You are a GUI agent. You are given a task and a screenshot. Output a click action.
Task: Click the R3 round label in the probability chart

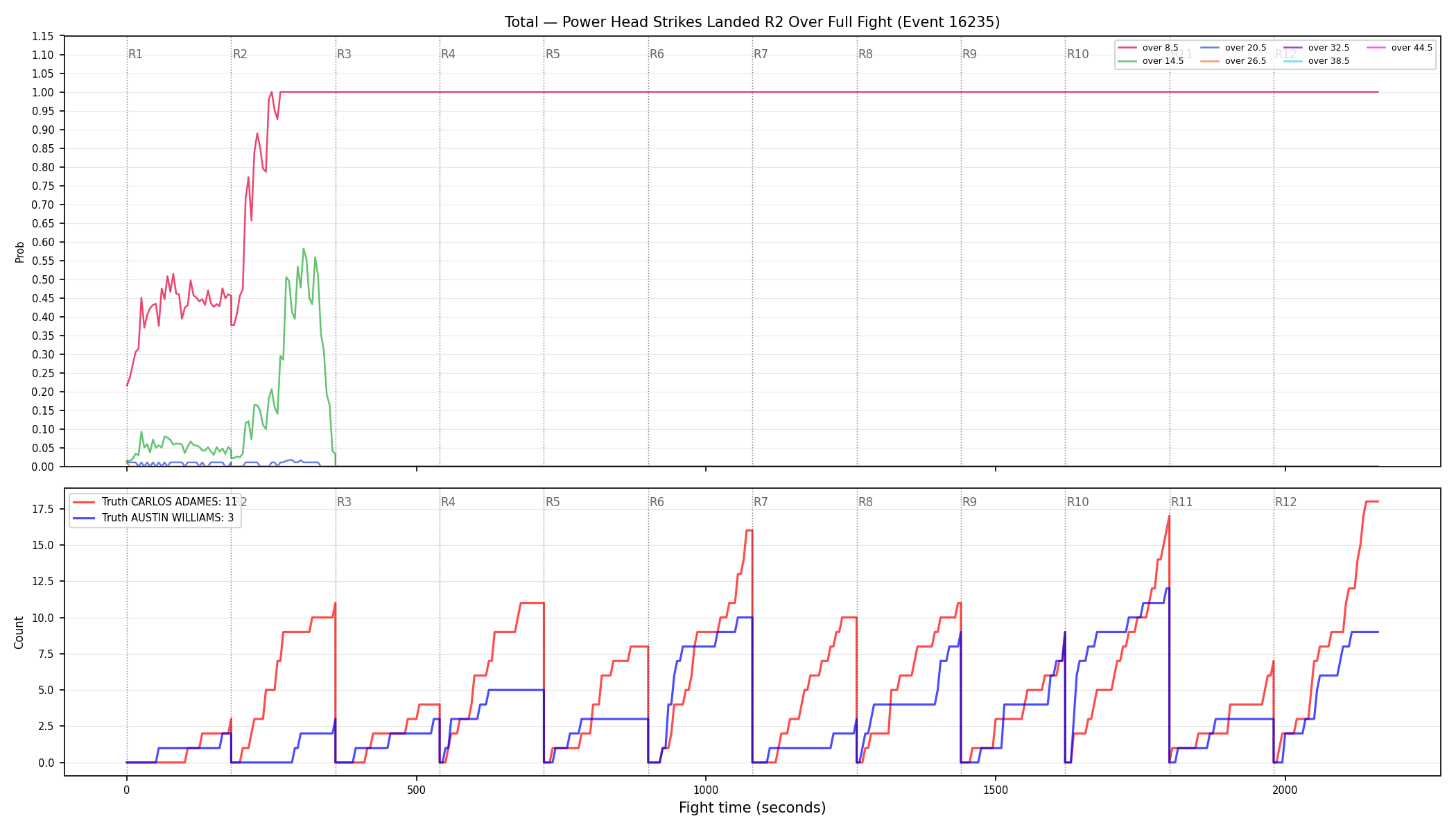pos(344,54)
